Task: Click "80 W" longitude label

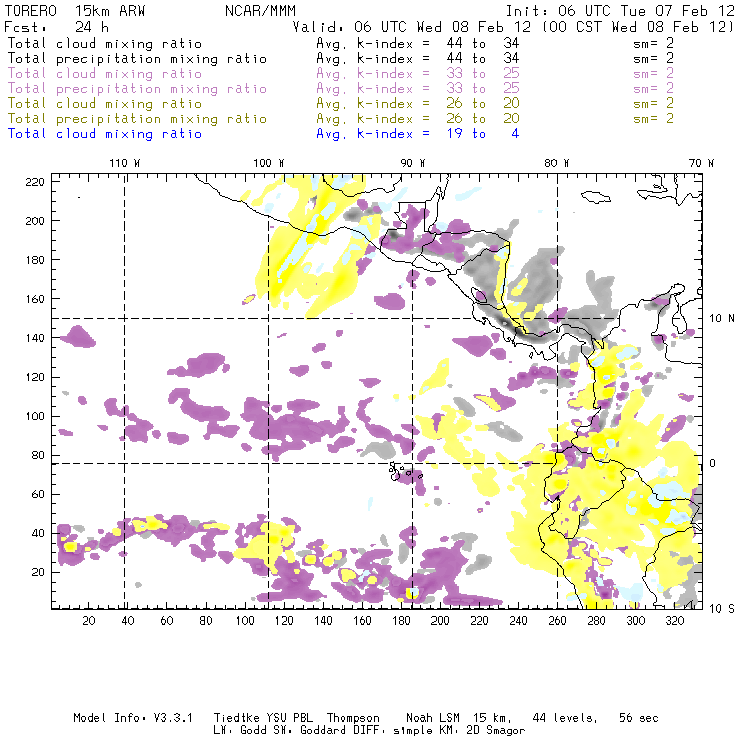Action: (557, 163)
